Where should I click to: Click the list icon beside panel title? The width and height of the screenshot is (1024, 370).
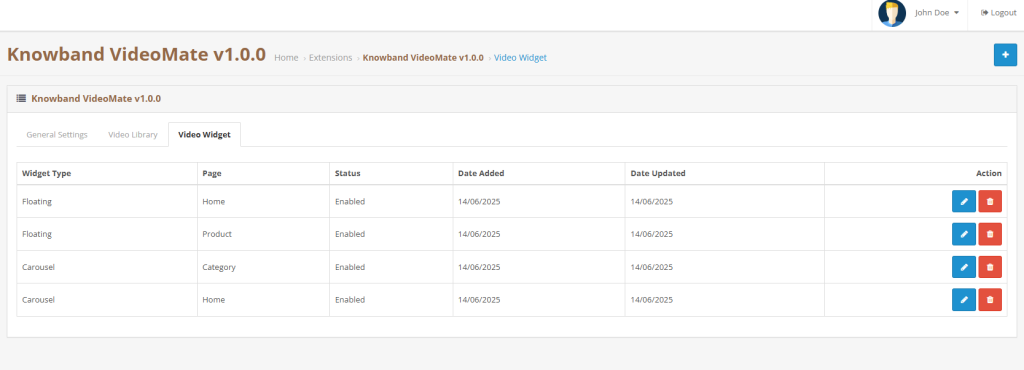tap(21, 99)
